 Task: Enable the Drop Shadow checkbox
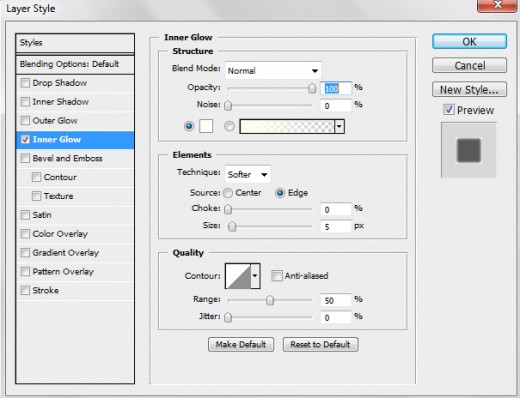click(x=25, y=83)
